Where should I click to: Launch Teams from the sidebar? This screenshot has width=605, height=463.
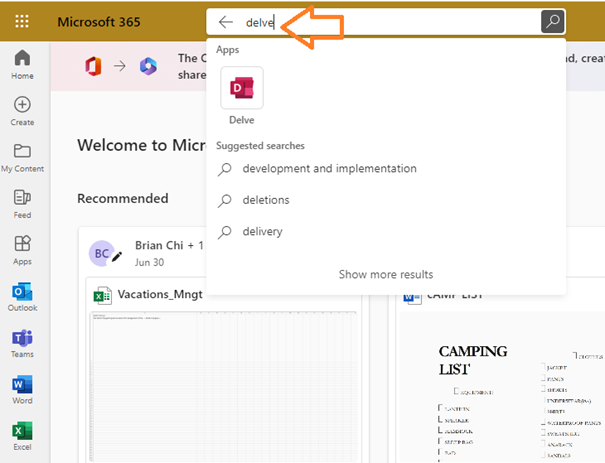(22, 343)
